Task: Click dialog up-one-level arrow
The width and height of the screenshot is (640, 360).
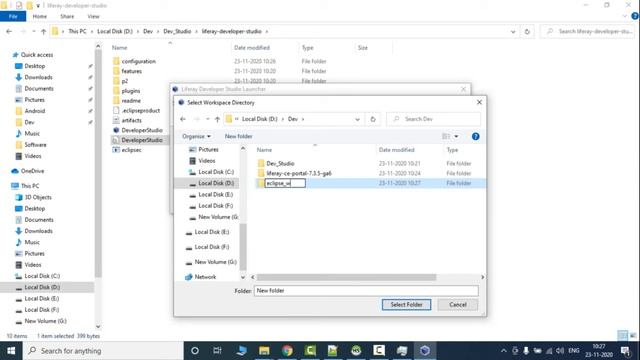Action: point(217,119)
